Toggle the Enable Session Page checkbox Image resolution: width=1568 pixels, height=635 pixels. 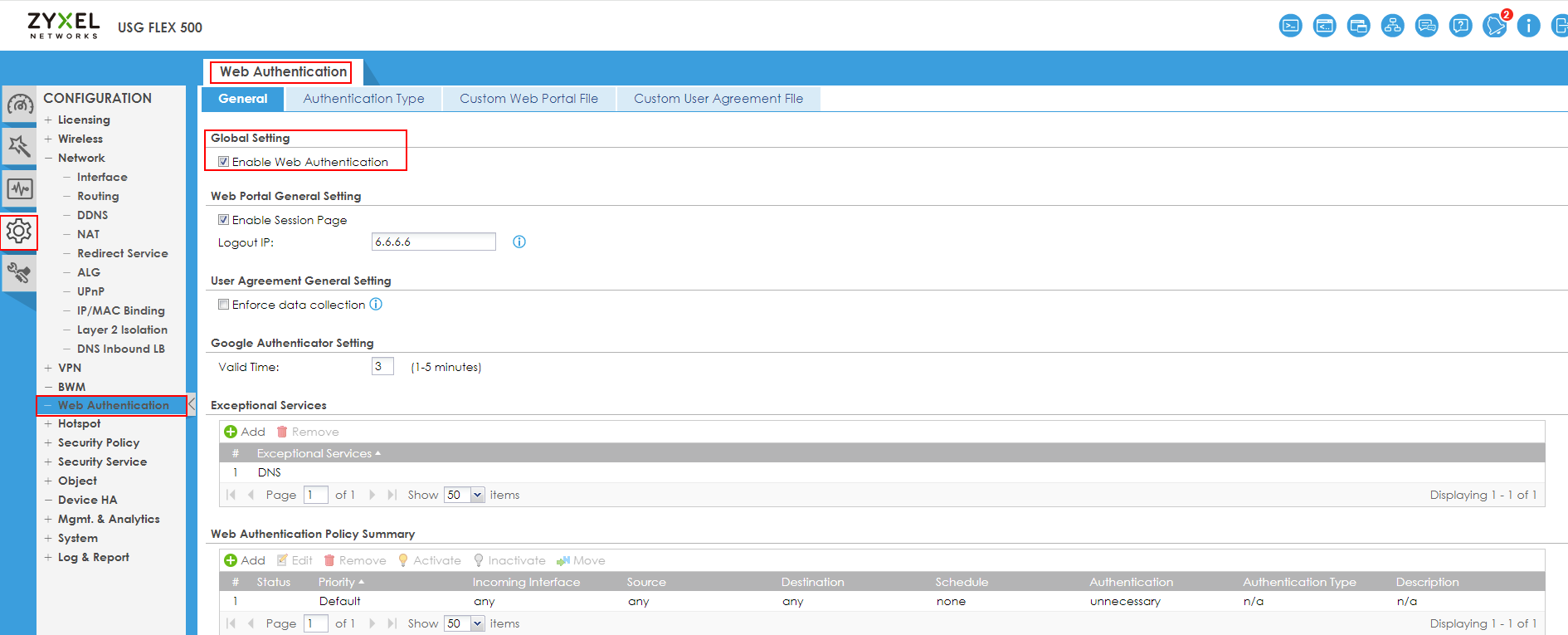tap(223, 220)
